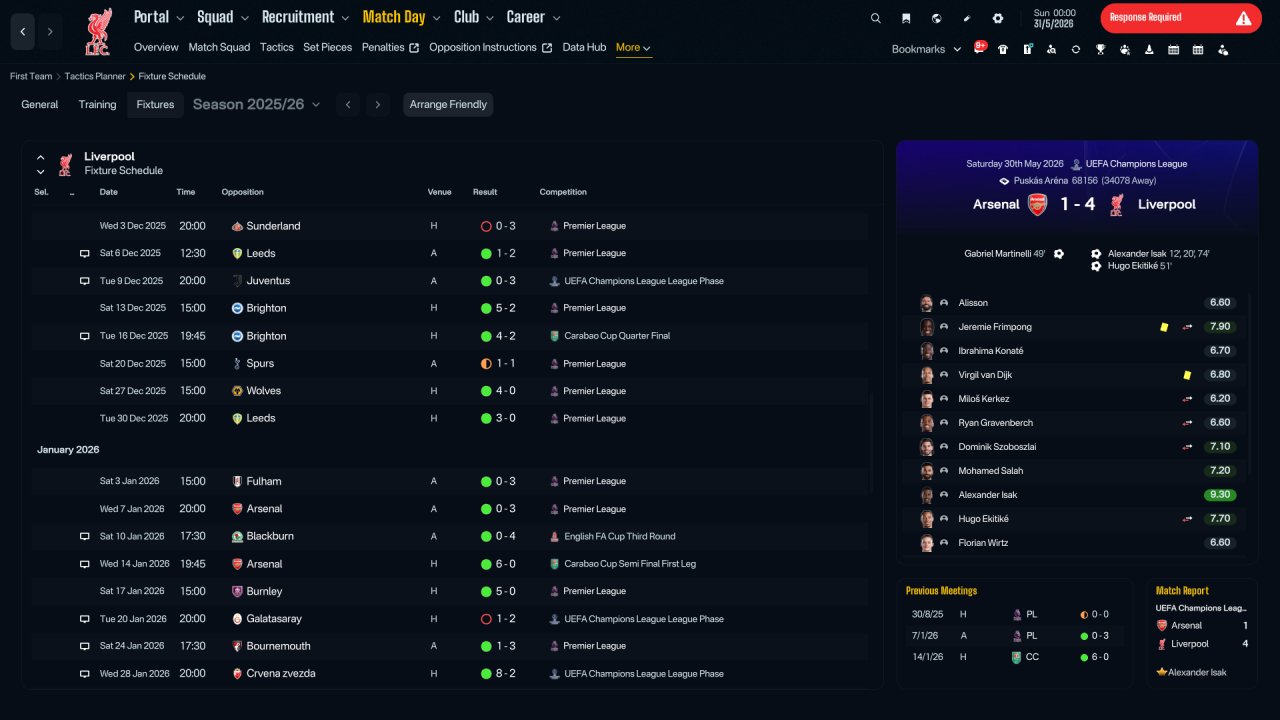Image resolution: width=1280 pixels, height=720 pixels.
Task: Click the shirt icon in shortcut bar
Action: coord(1003,49)
